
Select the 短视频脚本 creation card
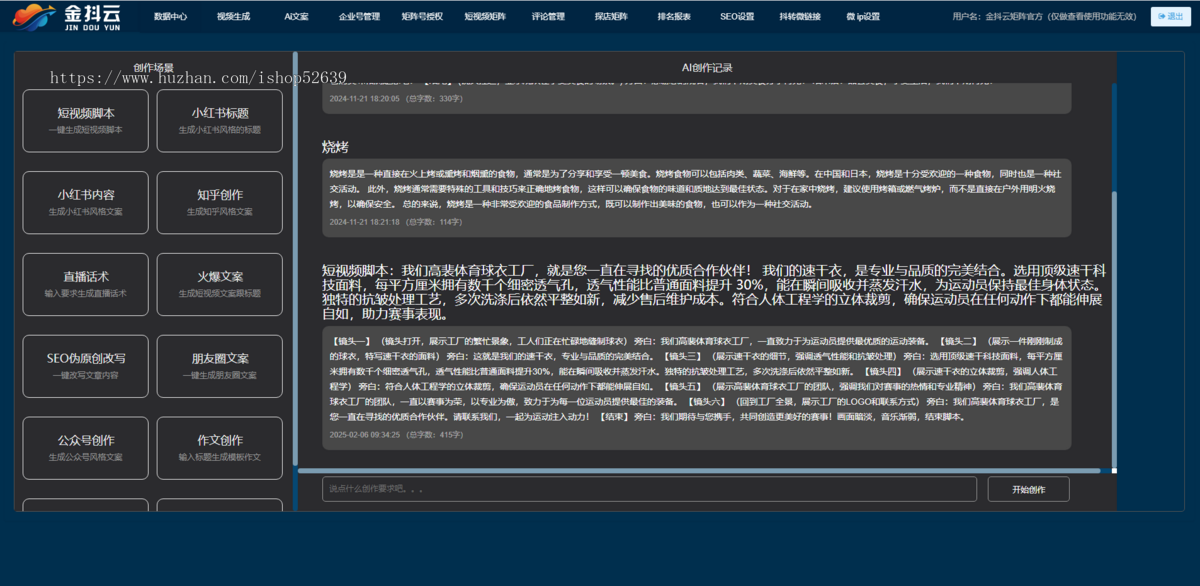pyautogui.click(x=85, y=121)
